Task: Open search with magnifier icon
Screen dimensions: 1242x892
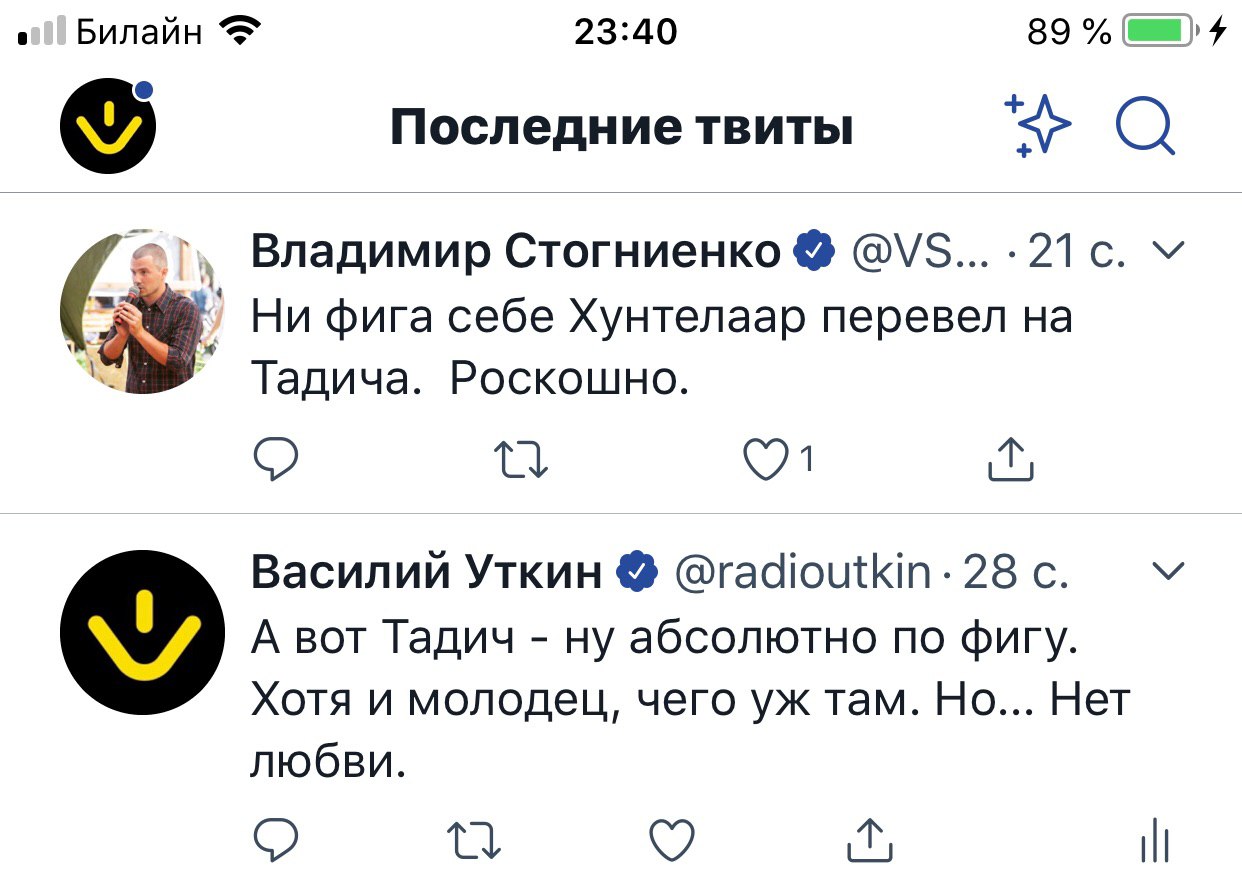Action: [x=1145, y=128]
